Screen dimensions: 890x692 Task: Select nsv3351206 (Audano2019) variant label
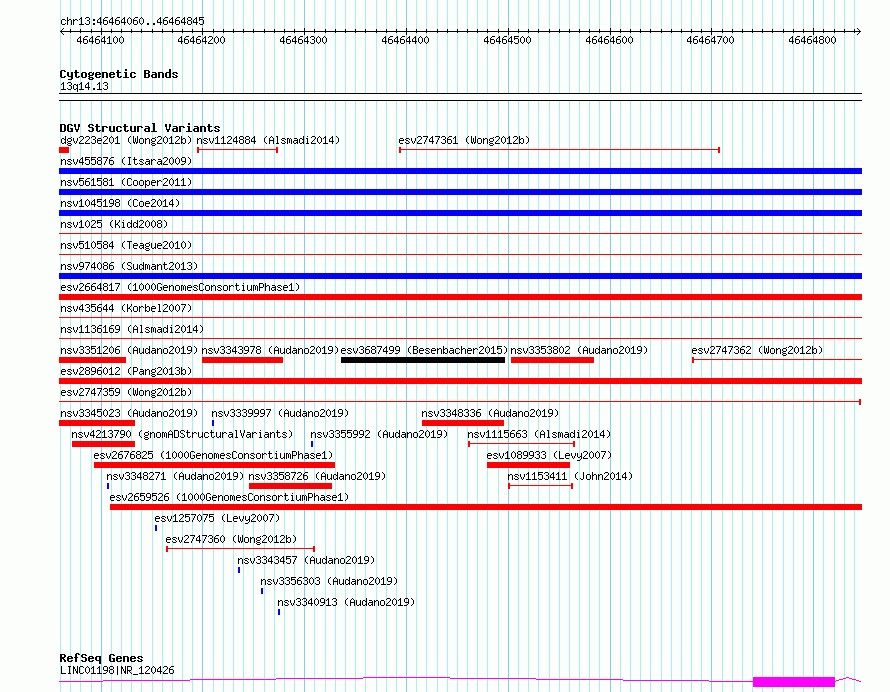(x=129, y=350)
